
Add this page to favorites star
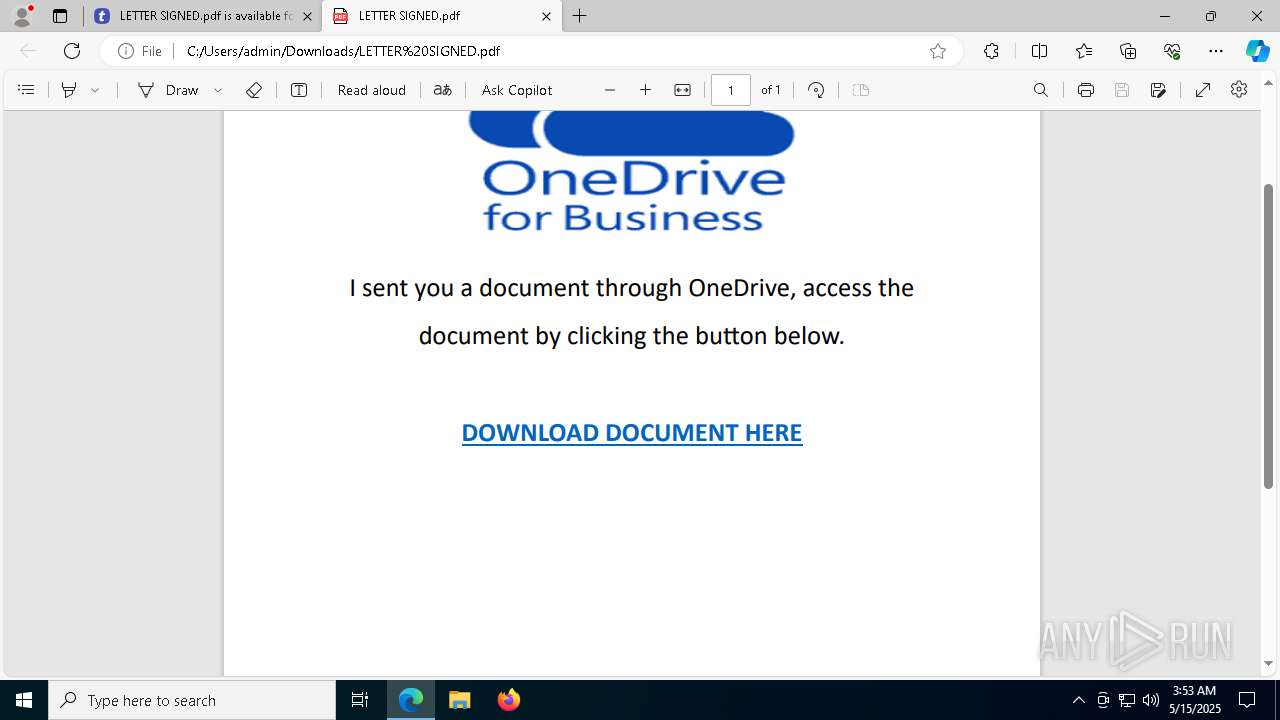938,51
